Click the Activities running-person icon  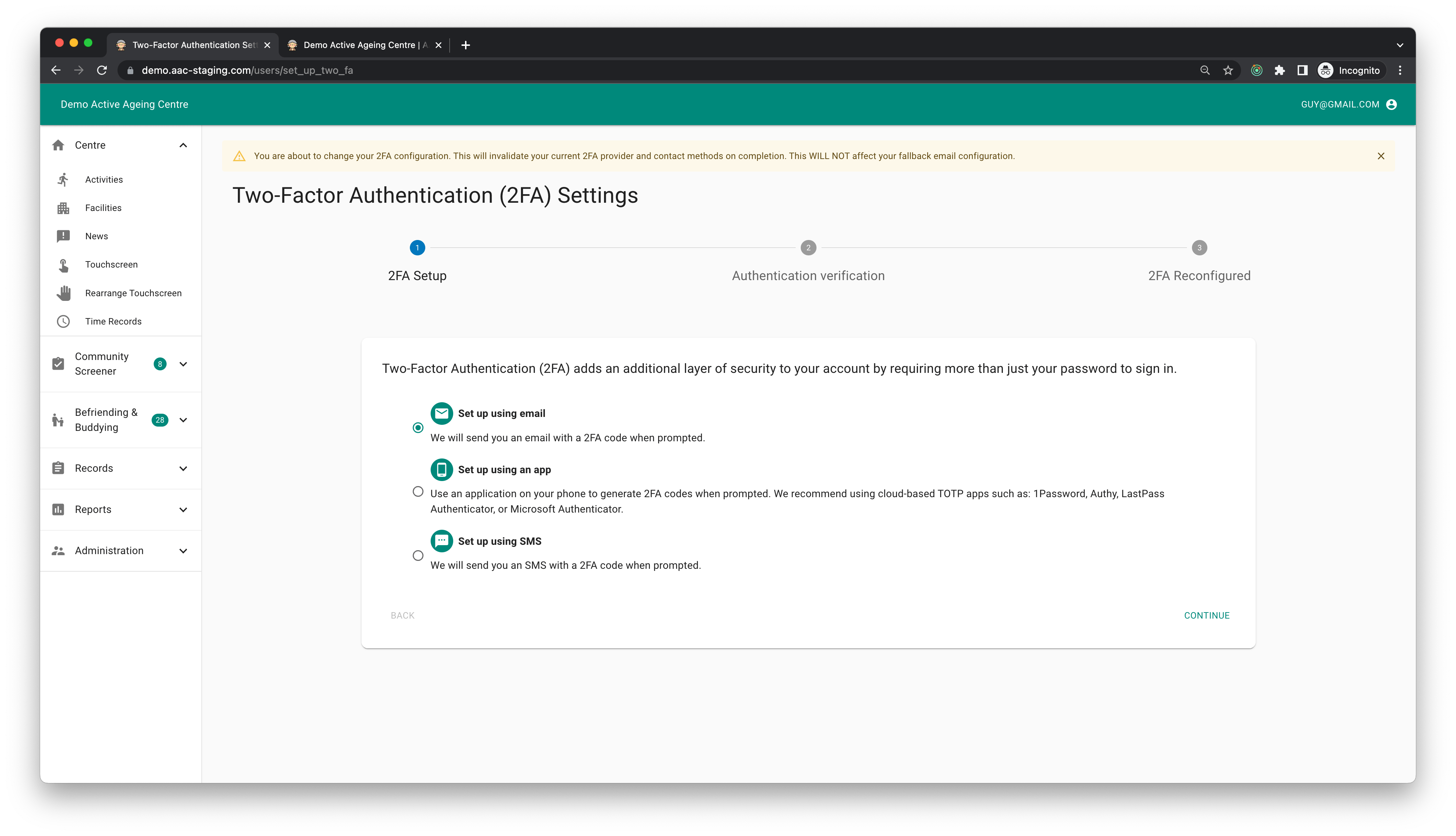[x=63, y=180]
